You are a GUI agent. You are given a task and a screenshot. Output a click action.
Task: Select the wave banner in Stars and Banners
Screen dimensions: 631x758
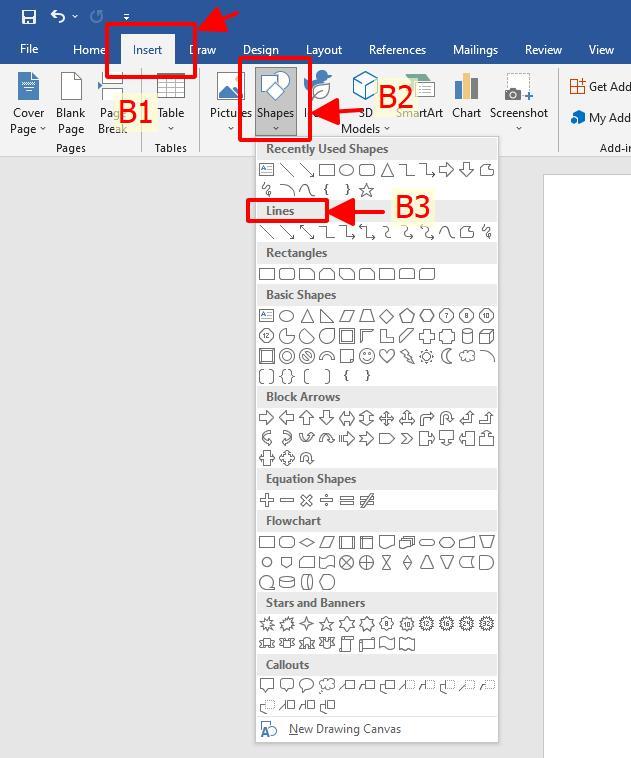click(x=387, y=644)
